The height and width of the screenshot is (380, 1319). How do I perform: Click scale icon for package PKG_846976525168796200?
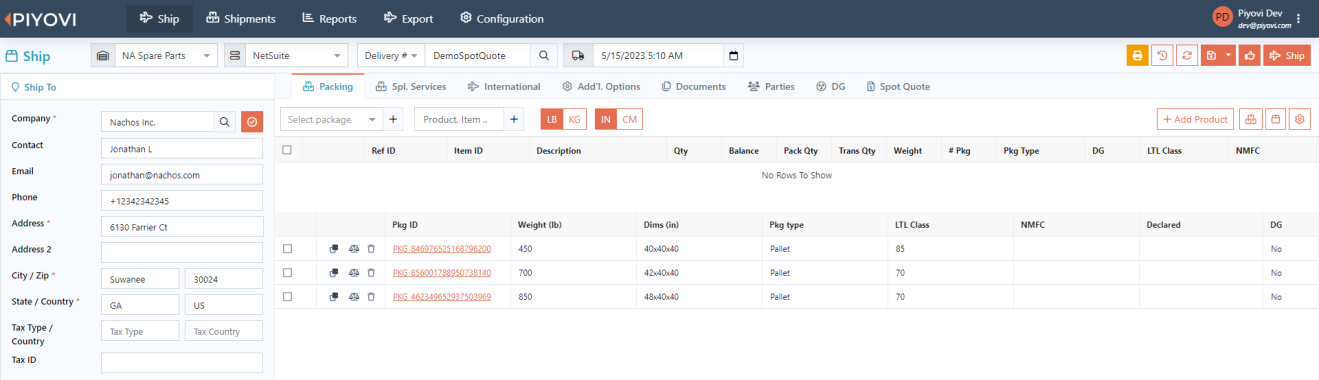(x=354, y=248)
